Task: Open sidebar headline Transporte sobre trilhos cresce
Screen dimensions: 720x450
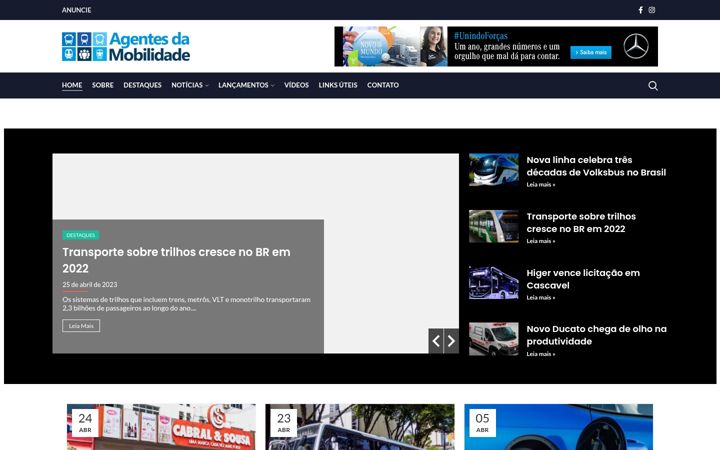Action: pyautogui.click(x=581, y=223)
